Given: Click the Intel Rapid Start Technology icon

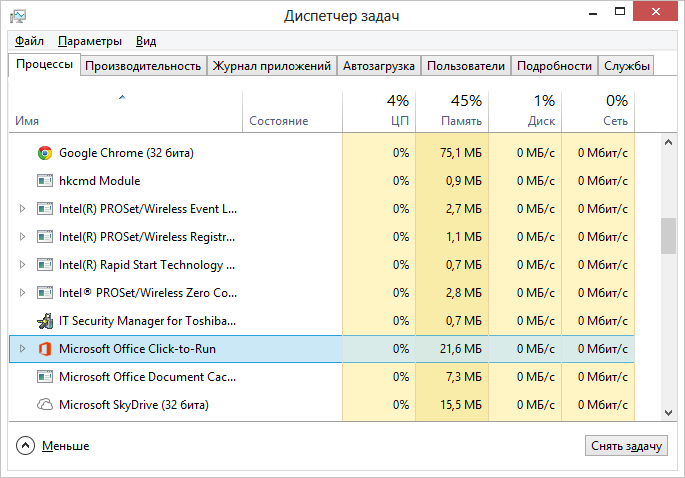Looking at the screenshot, I should click(45, 265).
